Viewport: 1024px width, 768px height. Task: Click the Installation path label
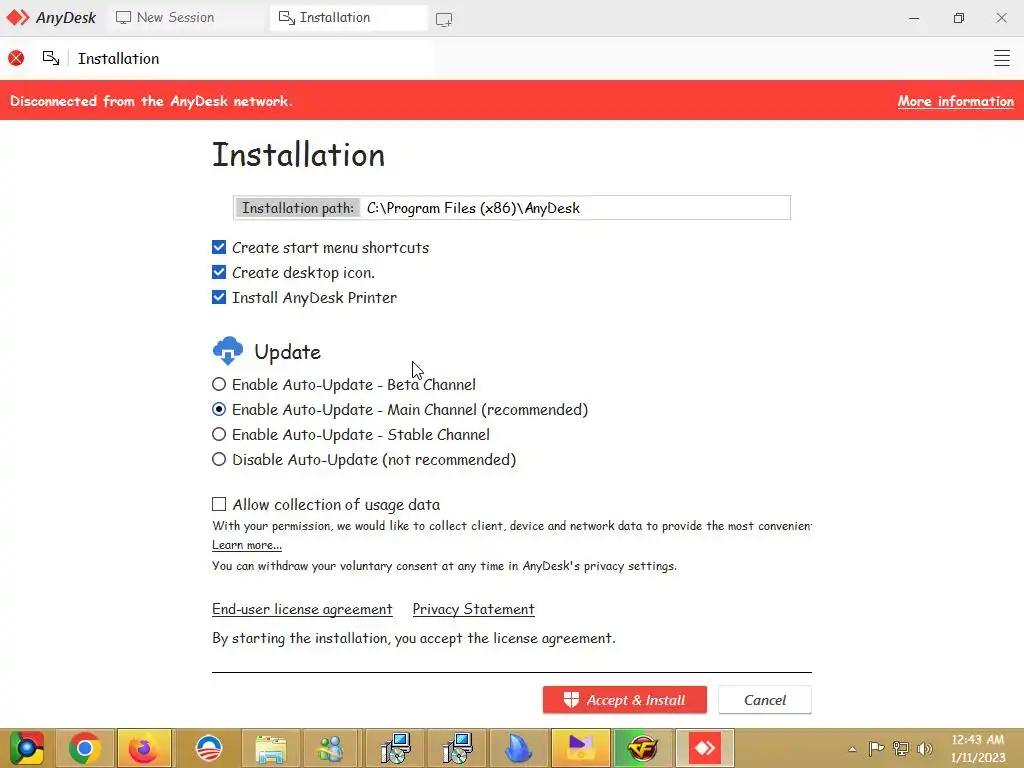[298, 208]
